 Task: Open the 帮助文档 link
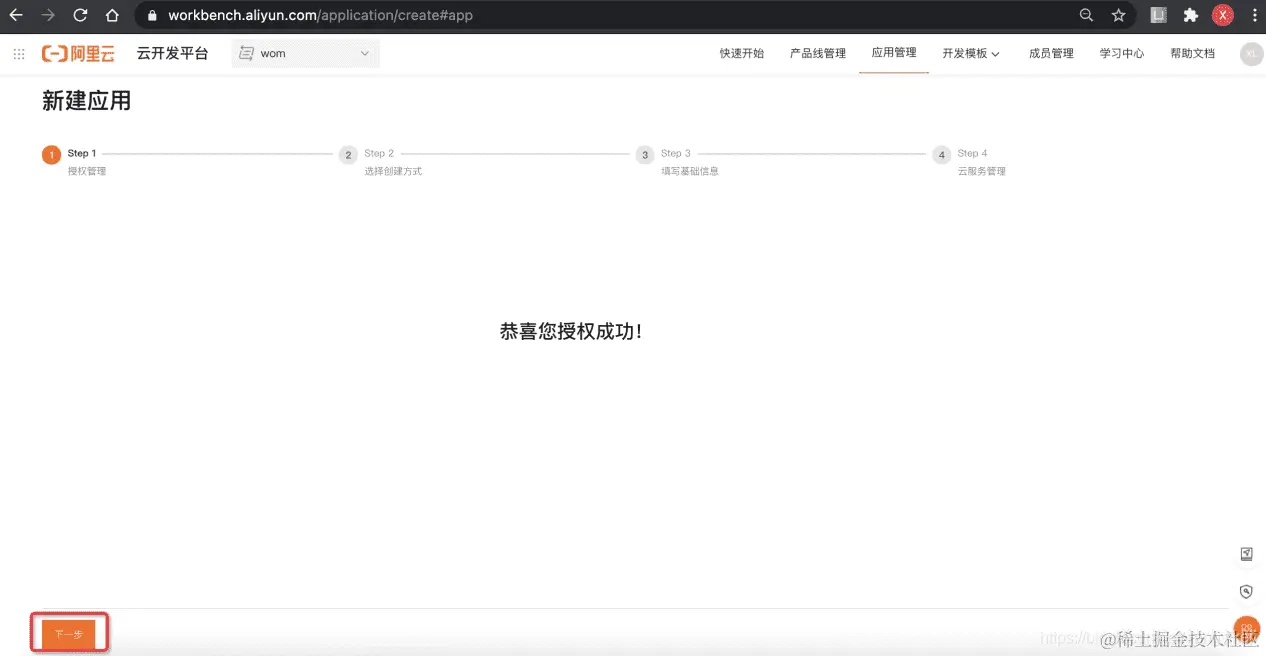(1192, 53)
